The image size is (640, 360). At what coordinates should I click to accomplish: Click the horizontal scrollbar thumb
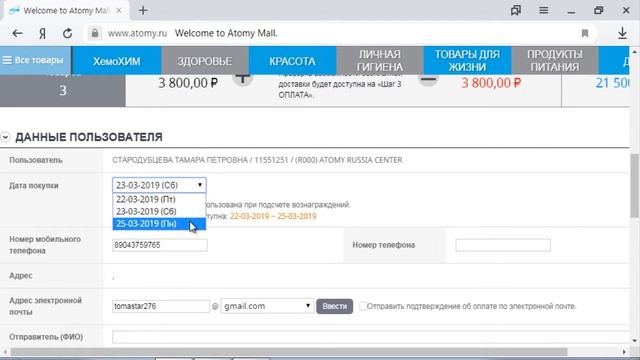pos(289,352)
